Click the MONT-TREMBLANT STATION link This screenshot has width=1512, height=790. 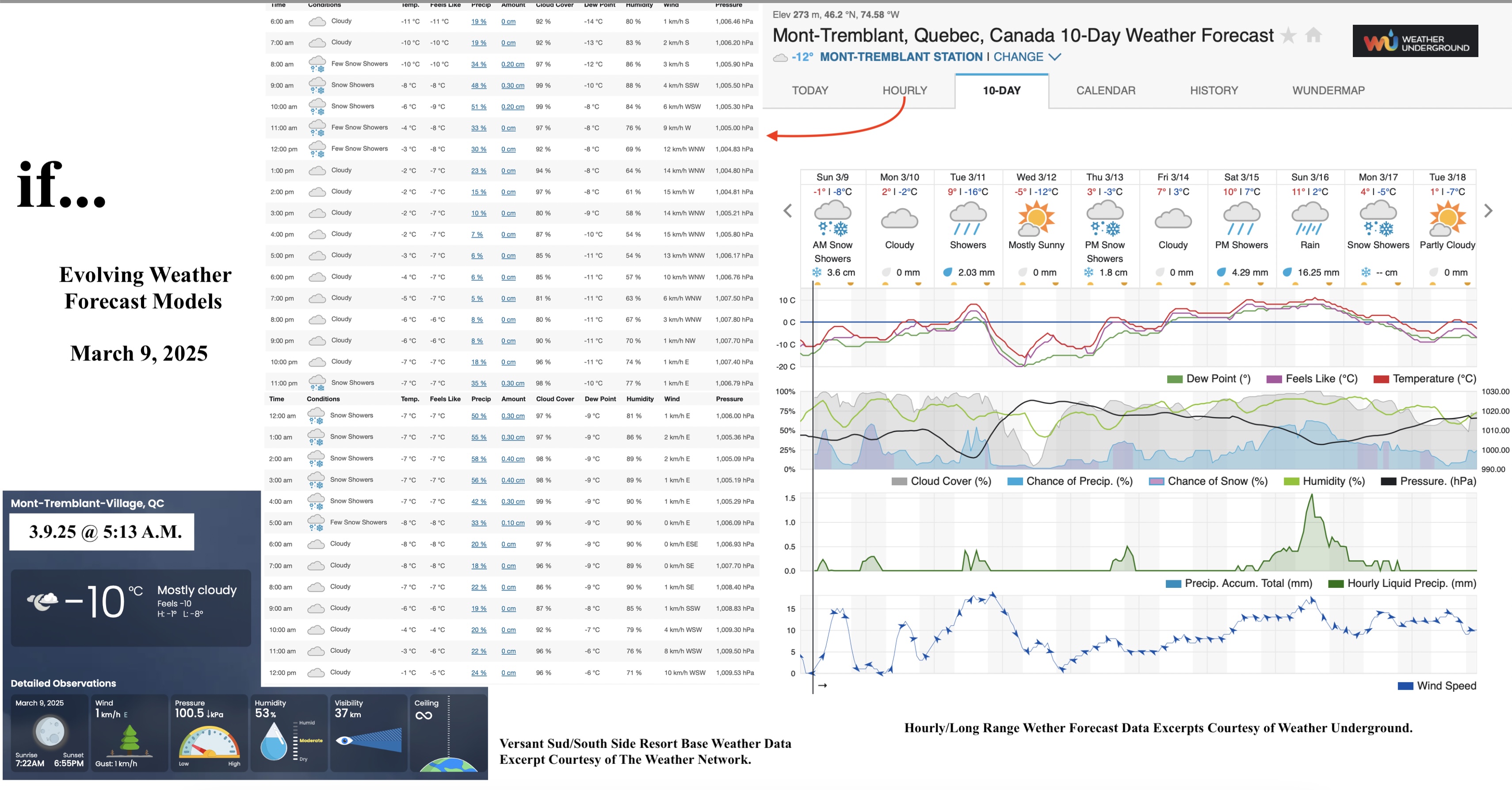point(901,57)
